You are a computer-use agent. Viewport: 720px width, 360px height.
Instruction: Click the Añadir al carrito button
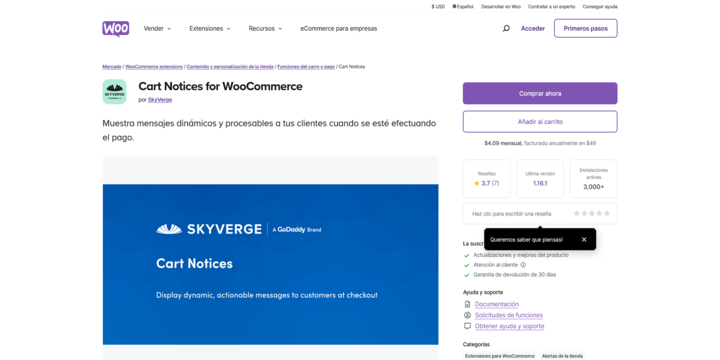[x=540, y=122]
